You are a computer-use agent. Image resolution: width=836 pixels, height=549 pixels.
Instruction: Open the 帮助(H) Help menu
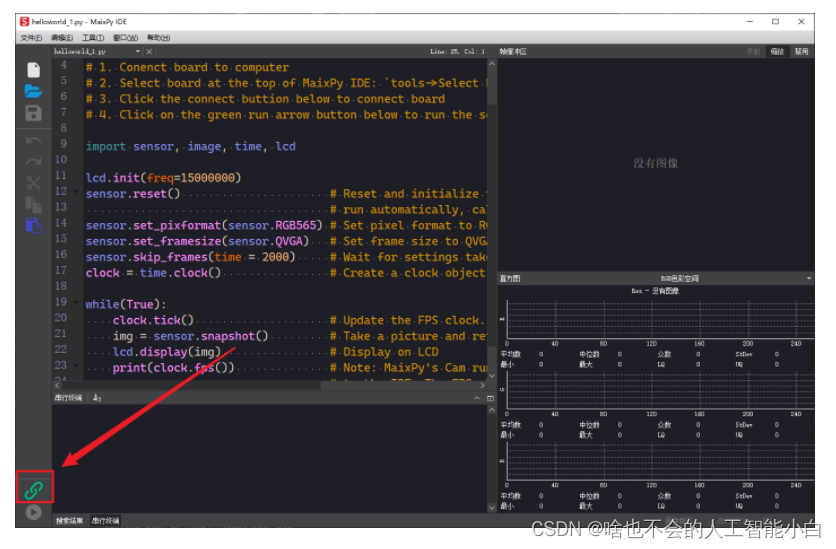[x=158, y=38]
